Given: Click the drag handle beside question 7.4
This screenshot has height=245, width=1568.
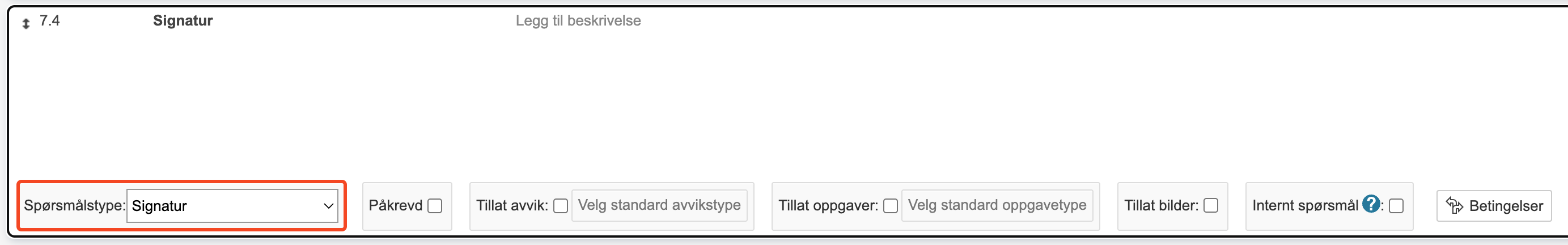Looking at the screenshot, I should (x=26, y=24).
